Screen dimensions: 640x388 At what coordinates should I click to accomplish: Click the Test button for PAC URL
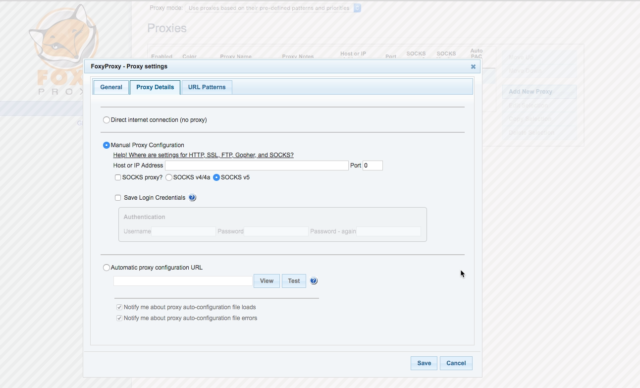click(x=294, y=281)
